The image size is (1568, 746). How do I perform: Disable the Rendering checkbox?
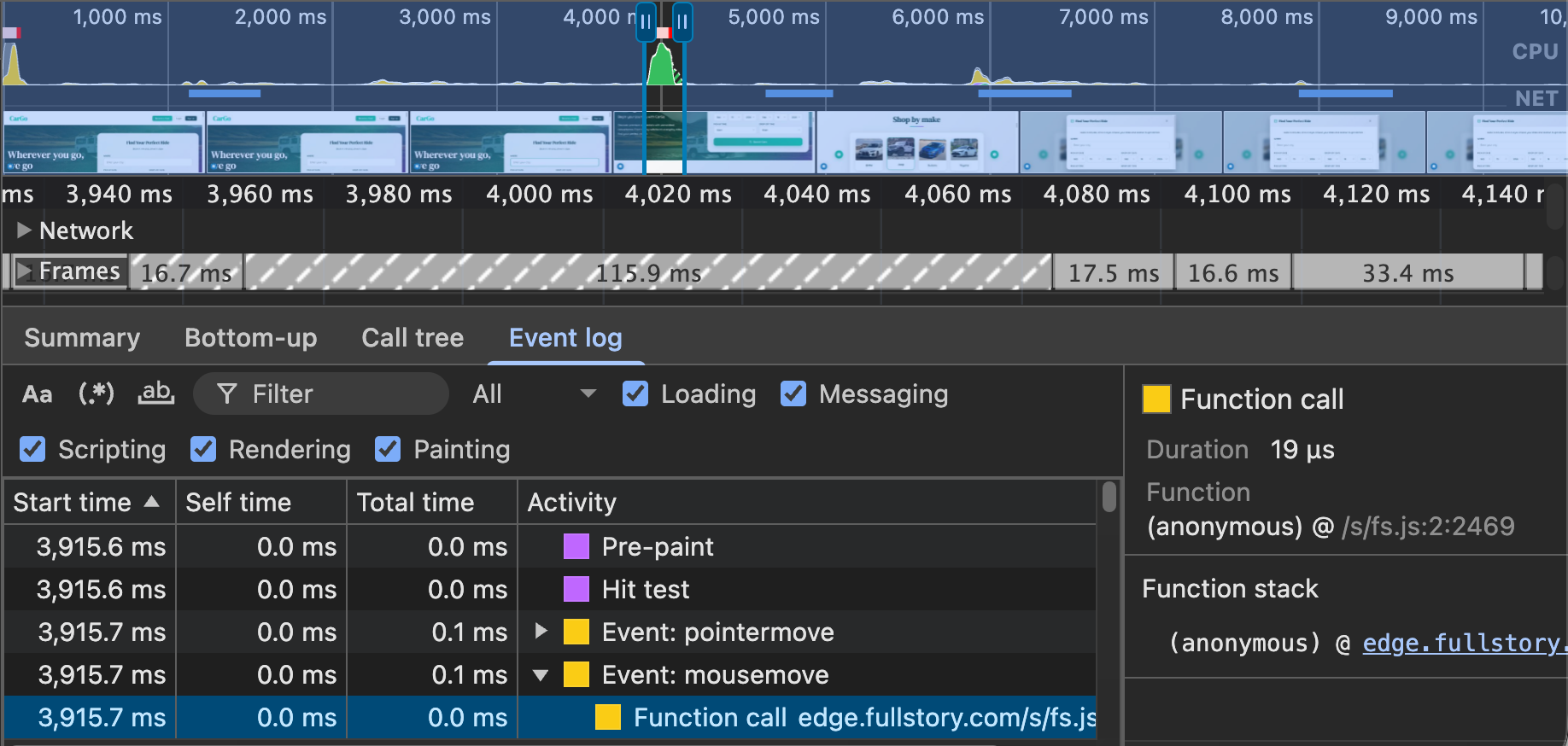click(x=203, y=449)
